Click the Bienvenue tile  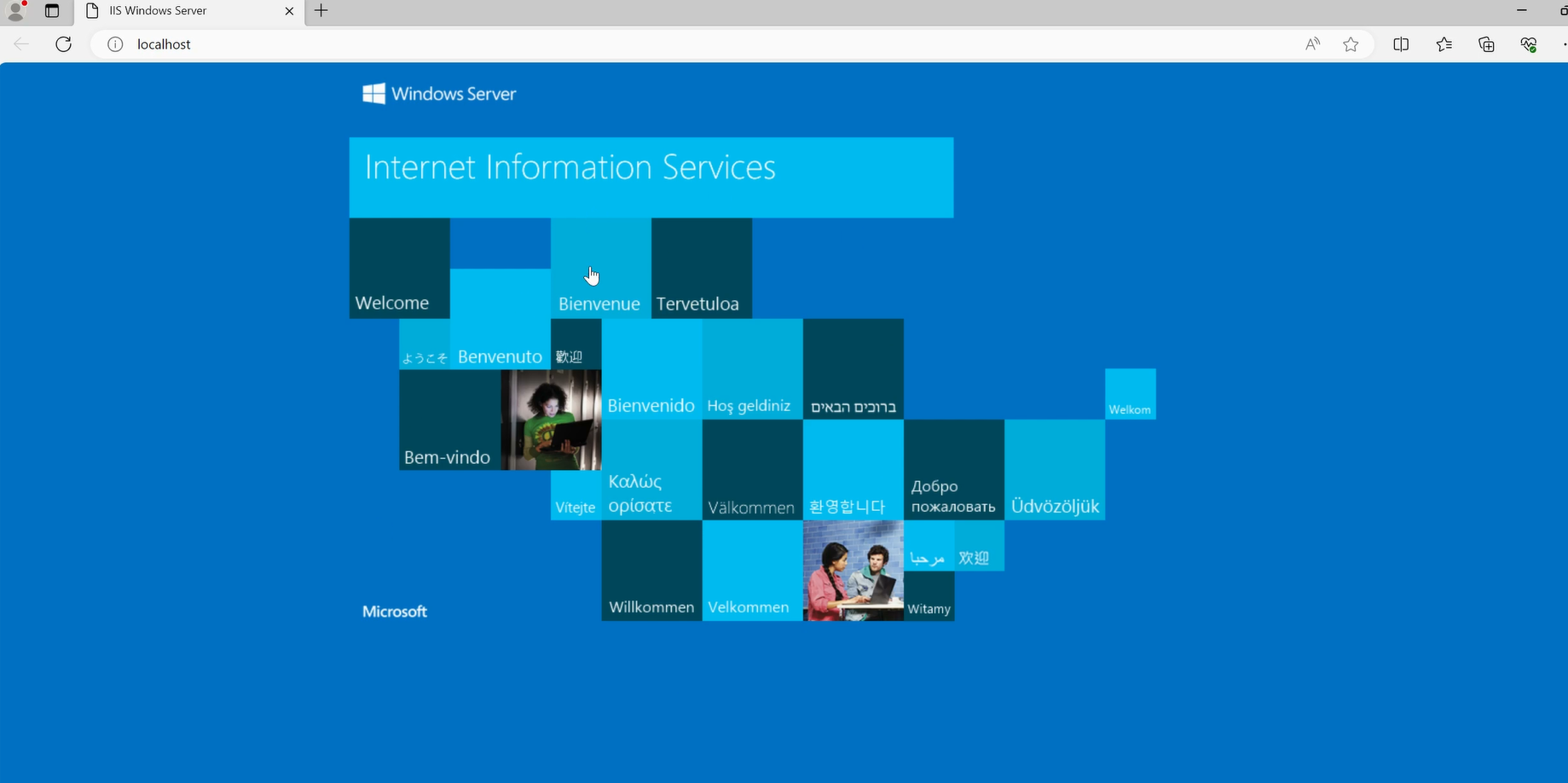coord(601,269)
